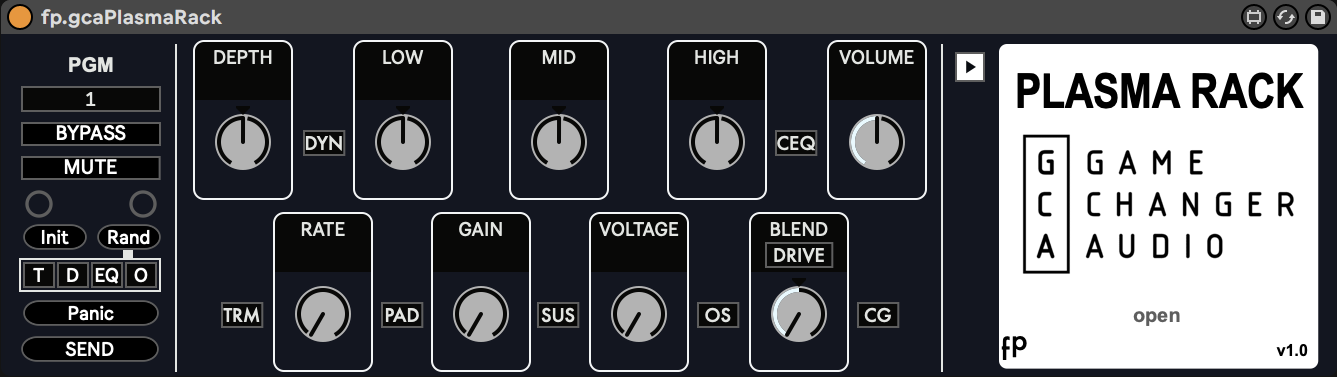This screenshot has width=1337, height=377.
Task: Toggle the TRM button
Action: tap(241, 316)
